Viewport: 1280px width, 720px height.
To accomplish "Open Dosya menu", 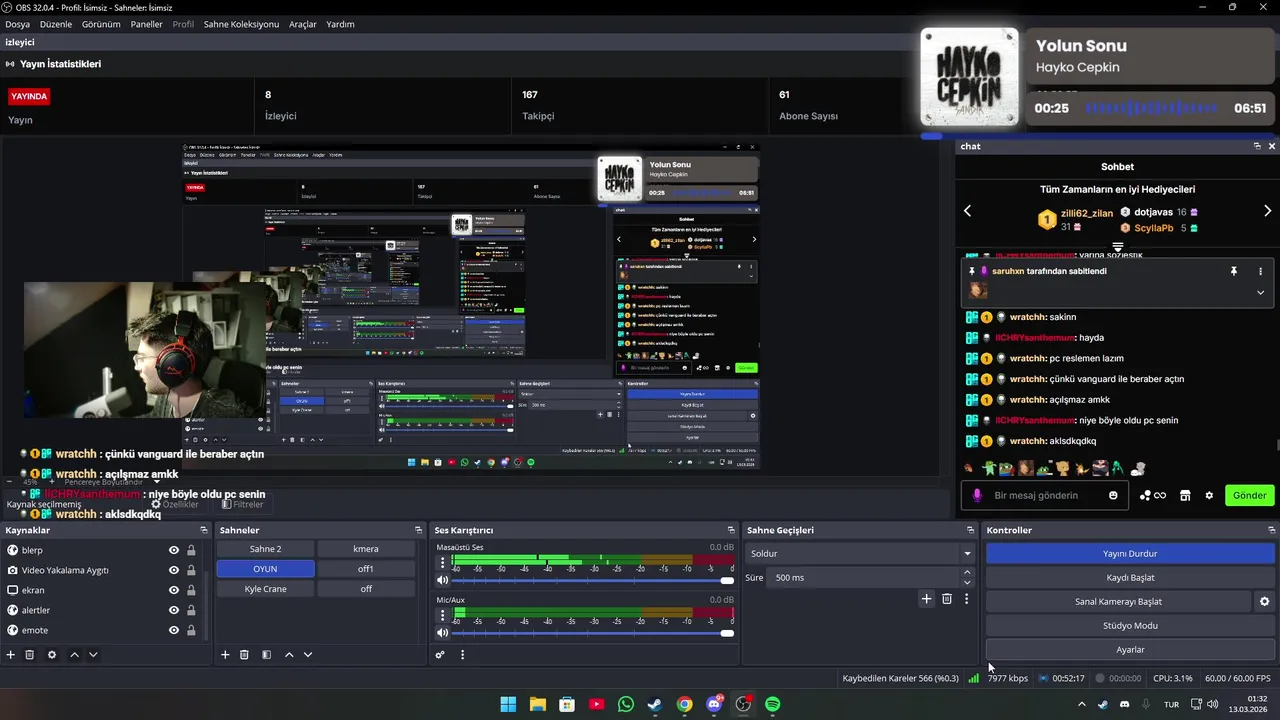I will (x=17, y=24).
